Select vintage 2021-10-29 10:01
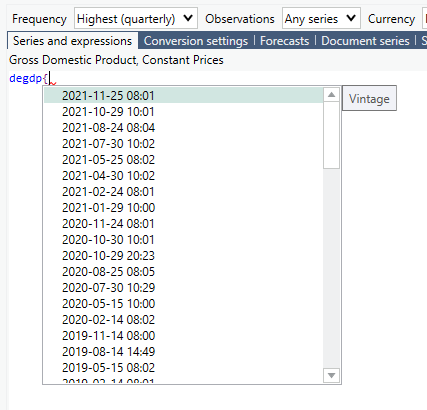This screenshot has height=410, width=427. 184,112
